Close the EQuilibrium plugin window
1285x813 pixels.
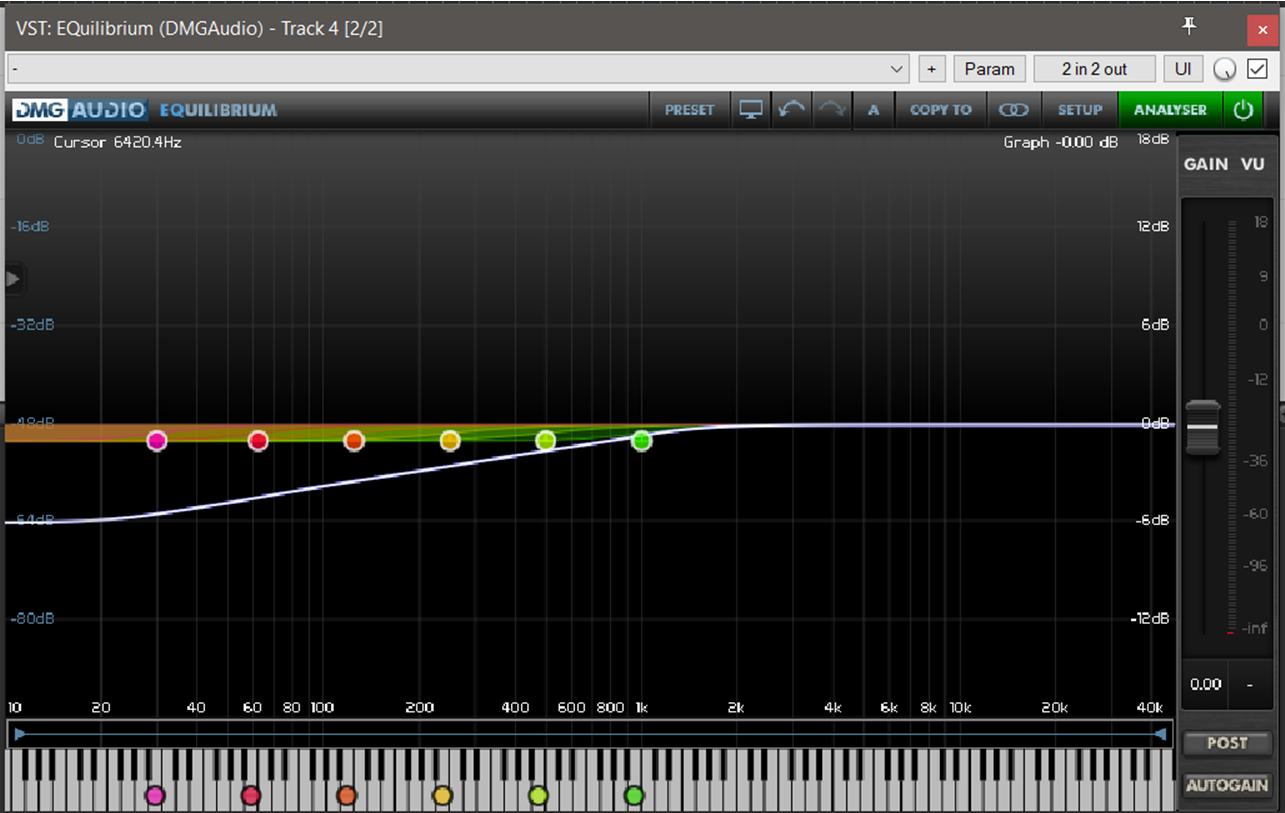(1262, 29)
